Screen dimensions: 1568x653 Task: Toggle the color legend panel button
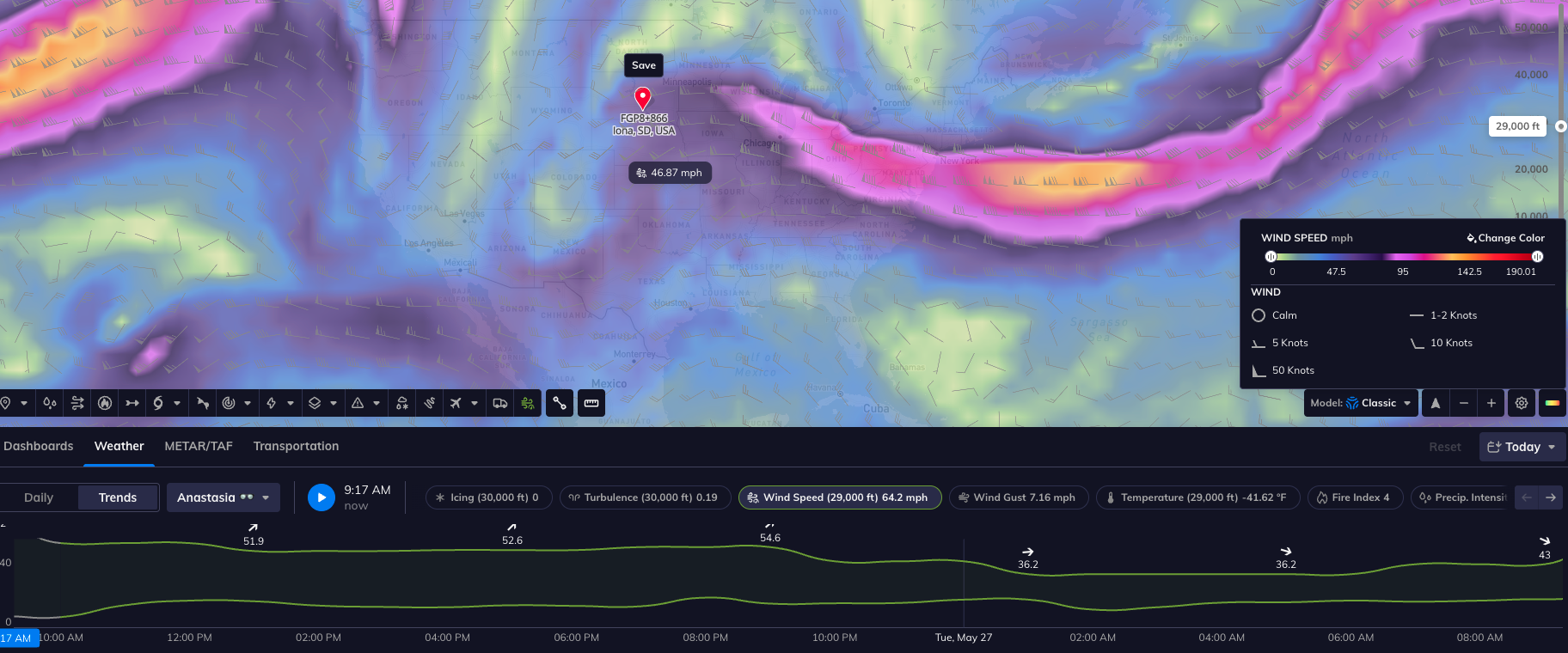pyautogui.click(x=1553, y=403)
